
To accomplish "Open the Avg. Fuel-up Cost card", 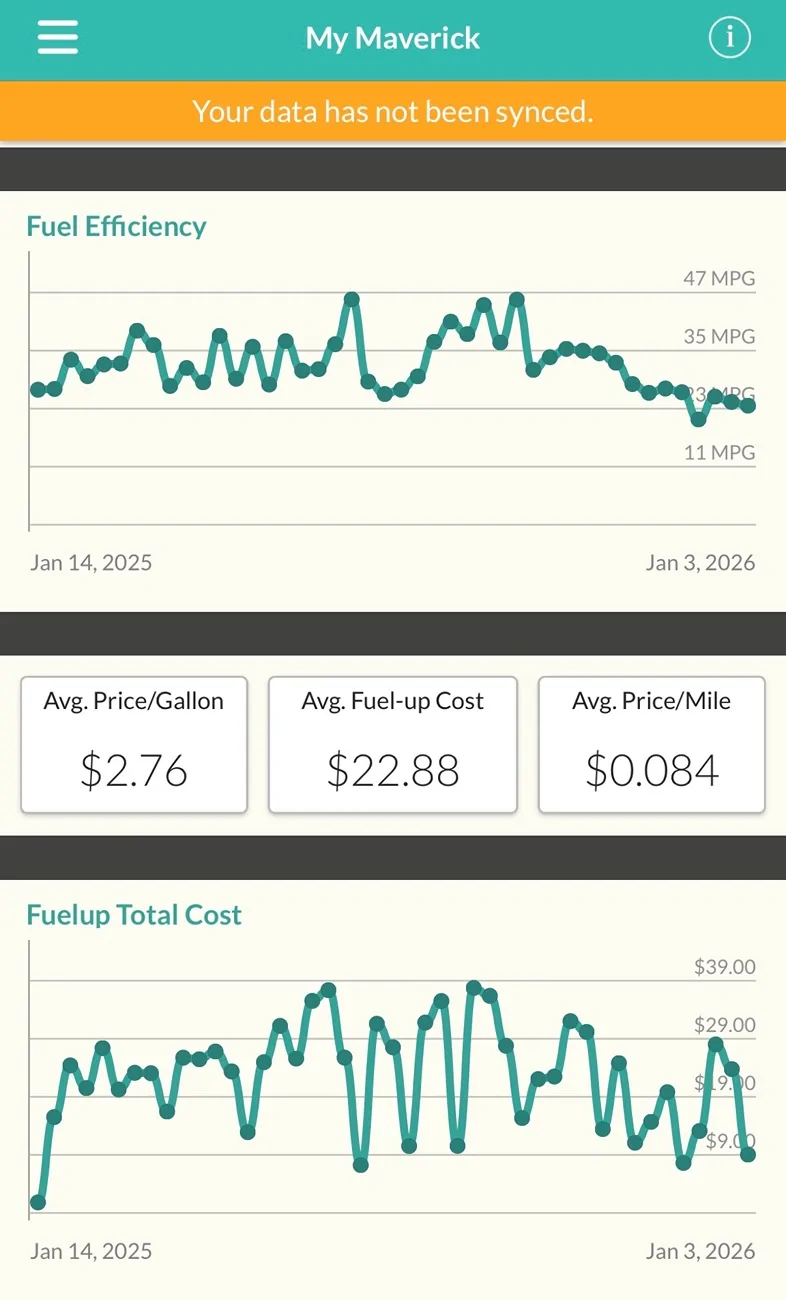I will (393, 745).
